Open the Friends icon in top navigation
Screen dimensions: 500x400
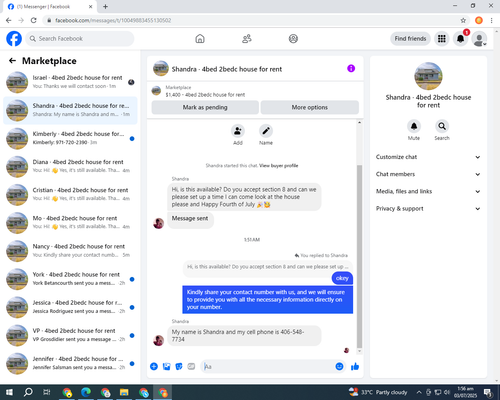pyautogui.click(x=247, y=39)
